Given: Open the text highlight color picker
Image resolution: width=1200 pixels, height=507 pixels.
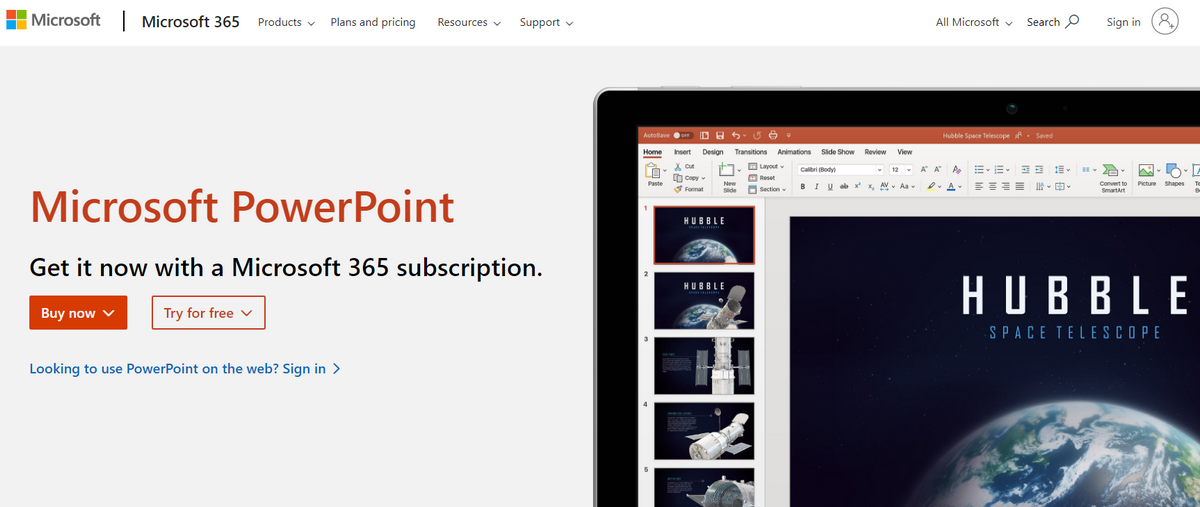Looking at the screenshot, I should point(933,186).
